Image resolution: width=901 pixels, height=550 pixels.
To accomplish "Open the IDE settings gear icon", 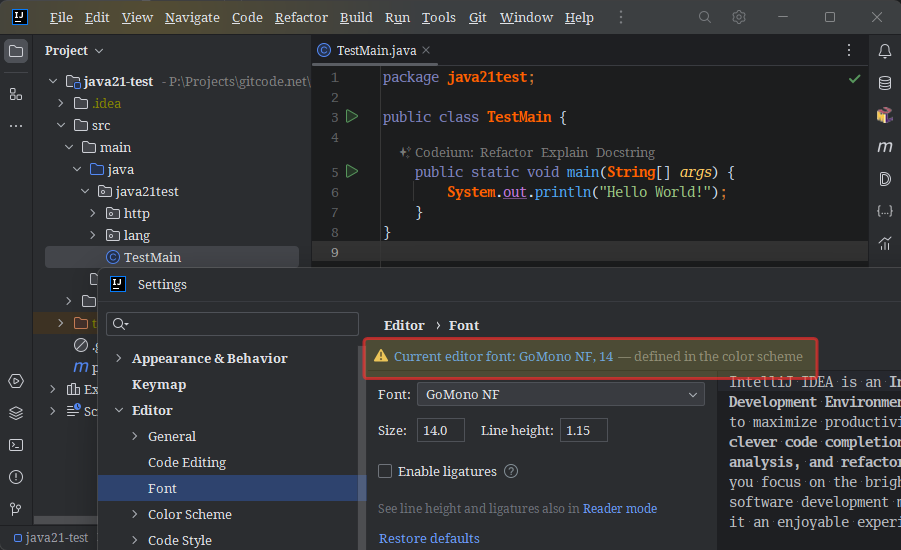I will tap(739, 17).
